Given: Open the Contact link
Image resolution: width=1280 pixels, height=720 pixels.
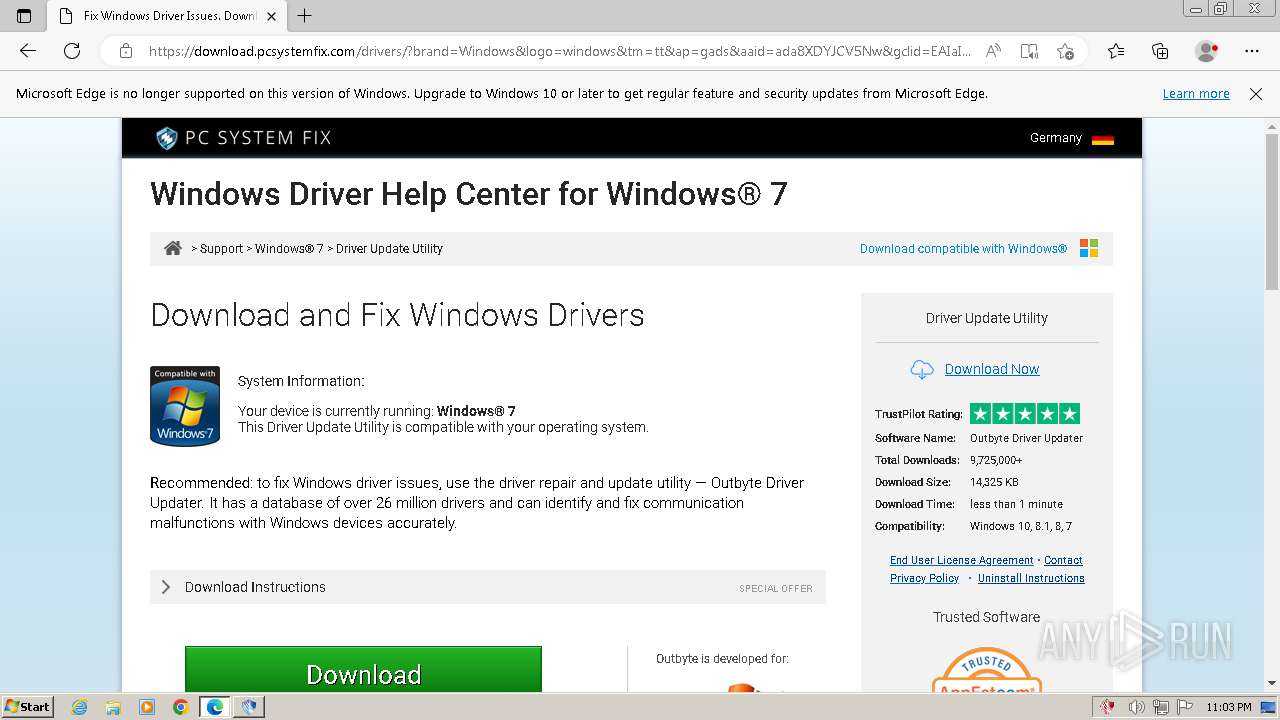Looking at the screenshot, I should click(x=1063, y=560).
